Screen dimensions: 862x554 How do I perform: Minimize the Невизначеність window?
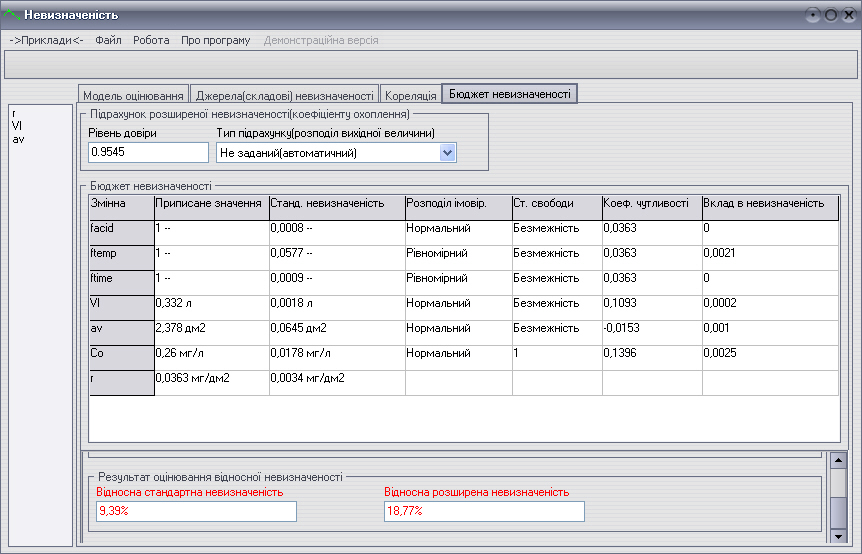[813, 15]
